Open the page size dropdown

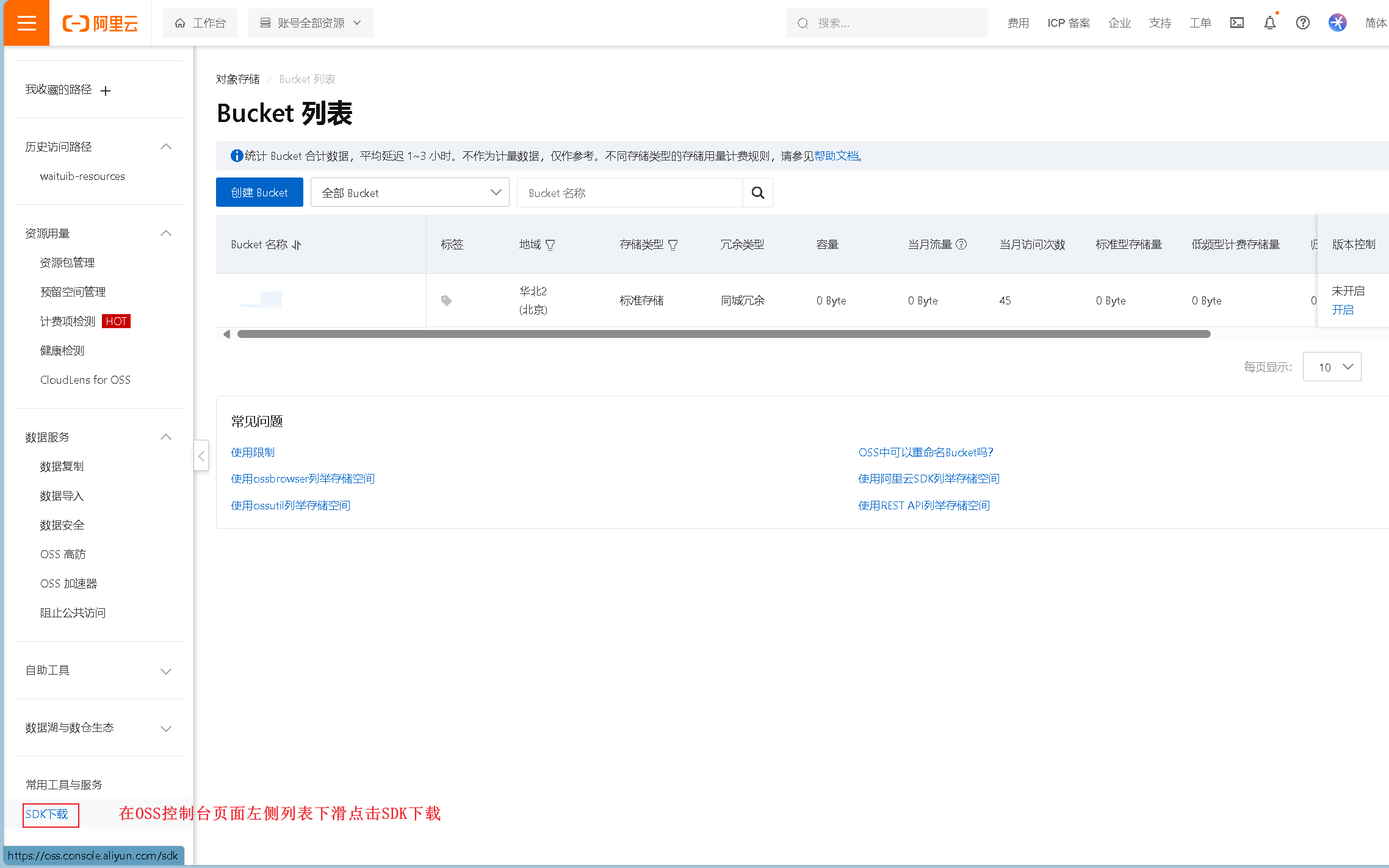coord(1332,367)
